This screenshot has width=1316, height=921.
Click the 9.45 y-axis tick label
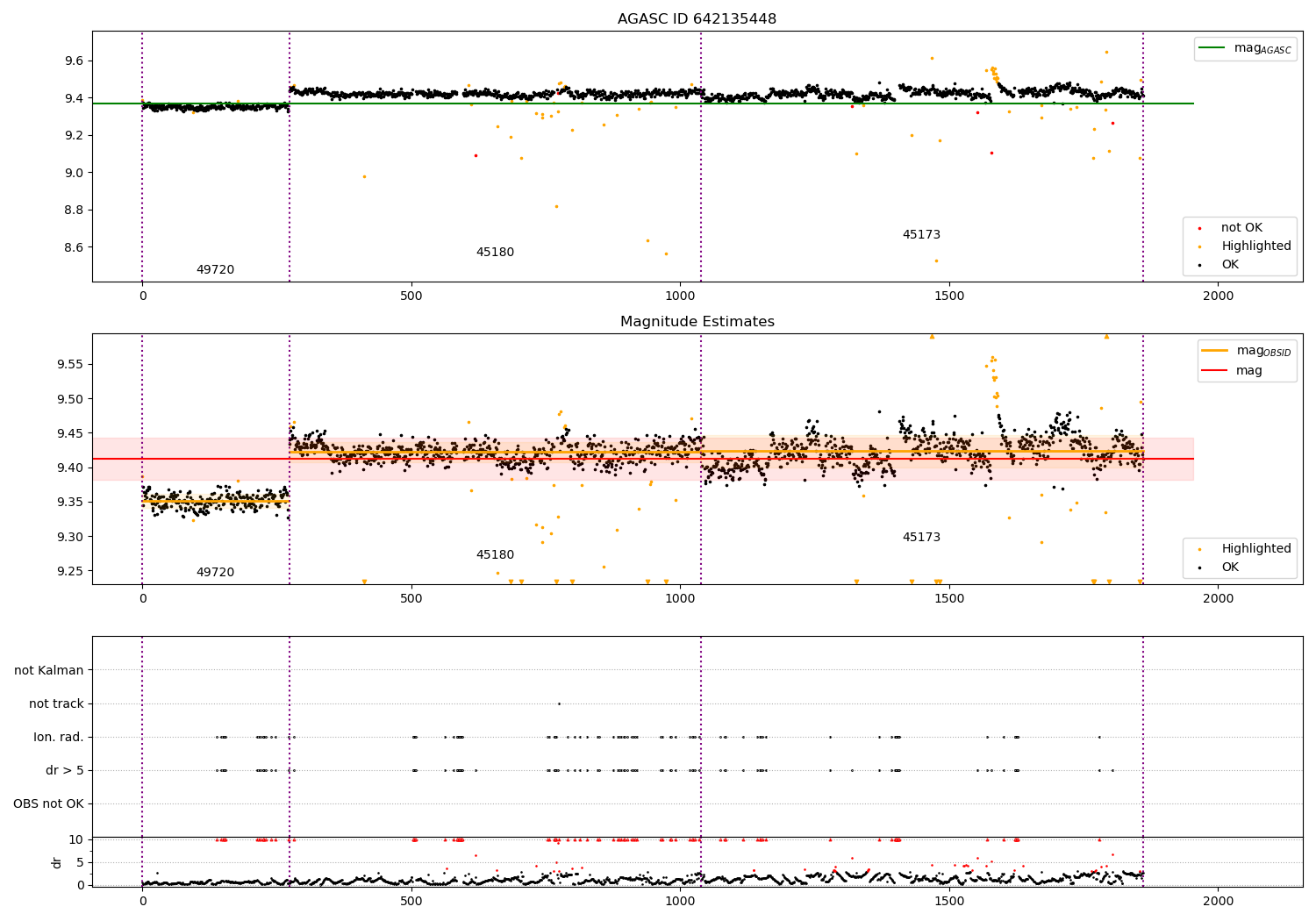coord(70,433)
